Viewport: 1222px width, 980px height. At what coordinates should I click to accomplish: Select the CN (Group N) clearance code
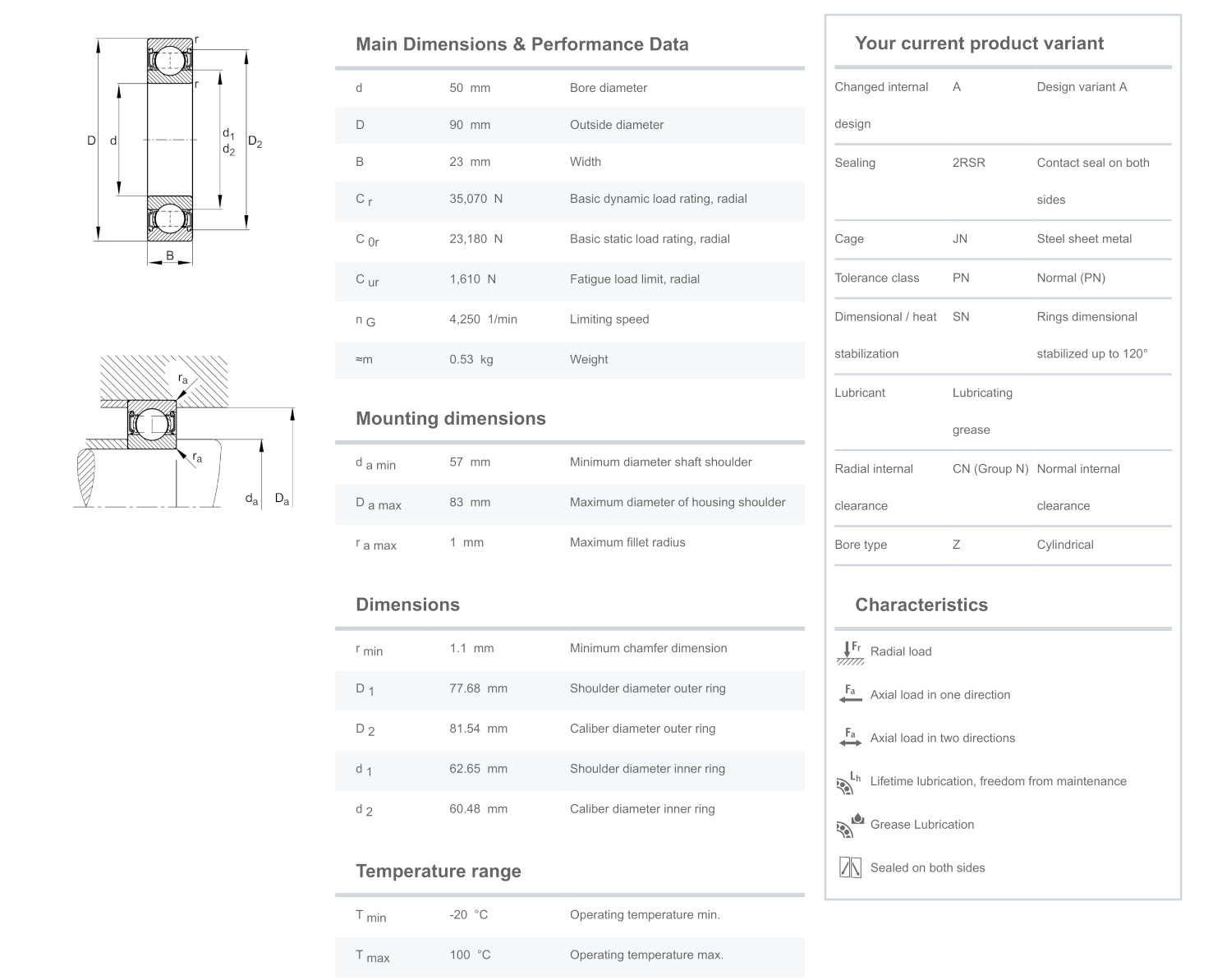coord(990,469)
